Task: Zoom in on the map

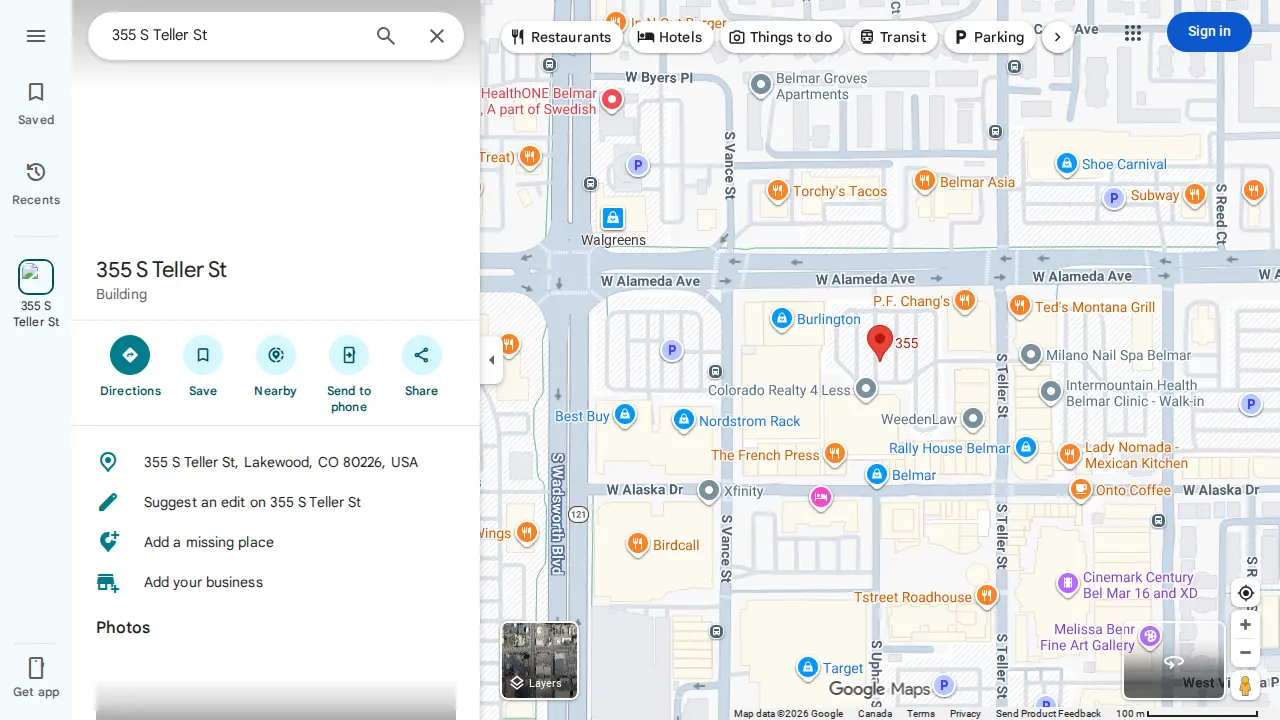Action: click(1245, 625)
